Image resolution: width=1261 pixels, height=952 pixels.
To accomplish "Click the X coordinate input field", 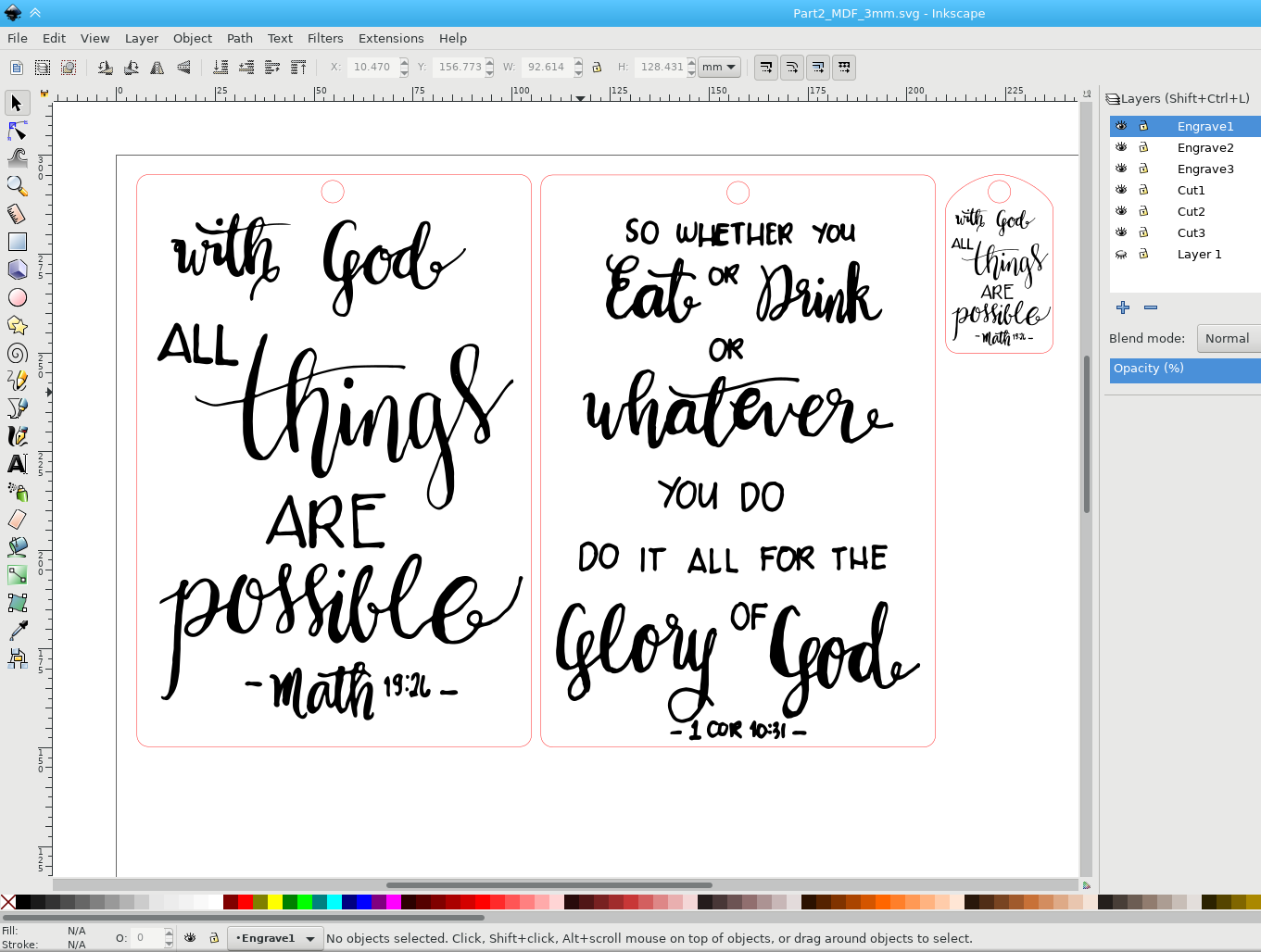I will pos(372,67).
